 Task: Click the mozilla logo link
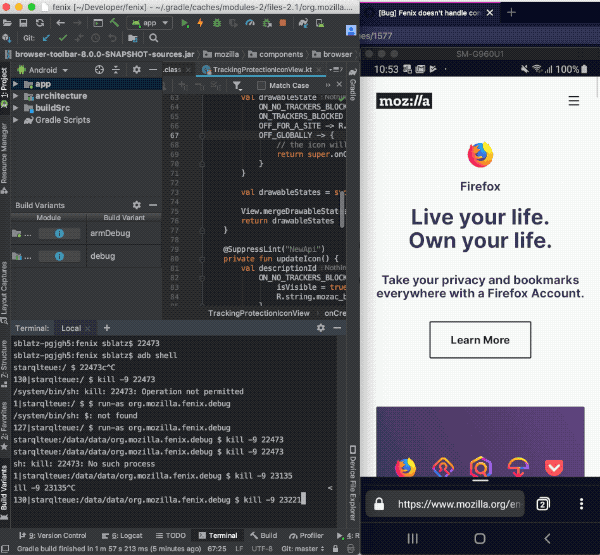pyautogui.click(x=404, y=101)
